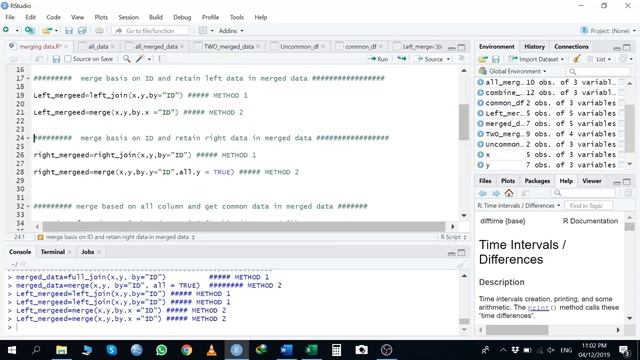Open Chrome from the taskbar
Image resolution: width=640 pixels, height=360 pixels.
tap(187, 350)
